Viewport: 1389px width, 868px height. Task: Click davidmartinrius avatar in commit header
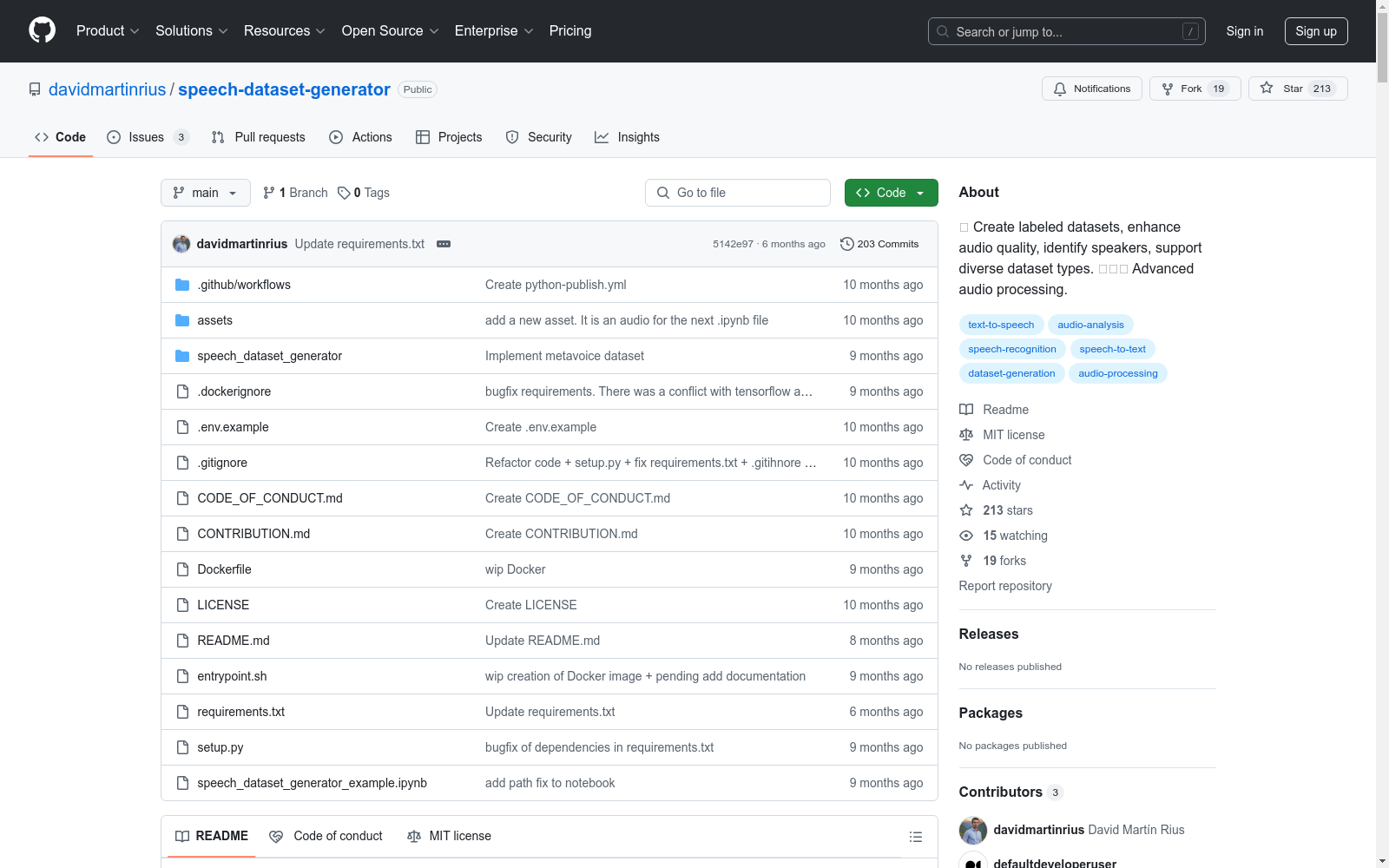tap(181, 244)
